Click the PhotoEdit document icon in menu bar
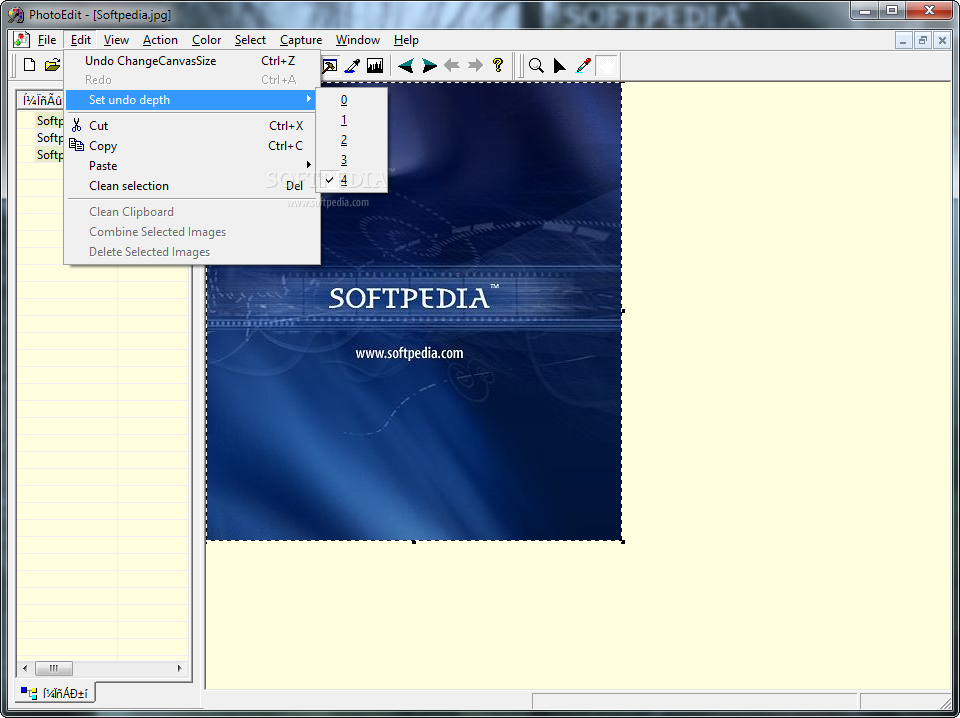This screenshot has height=718, width=960. (x=21, y=40)
